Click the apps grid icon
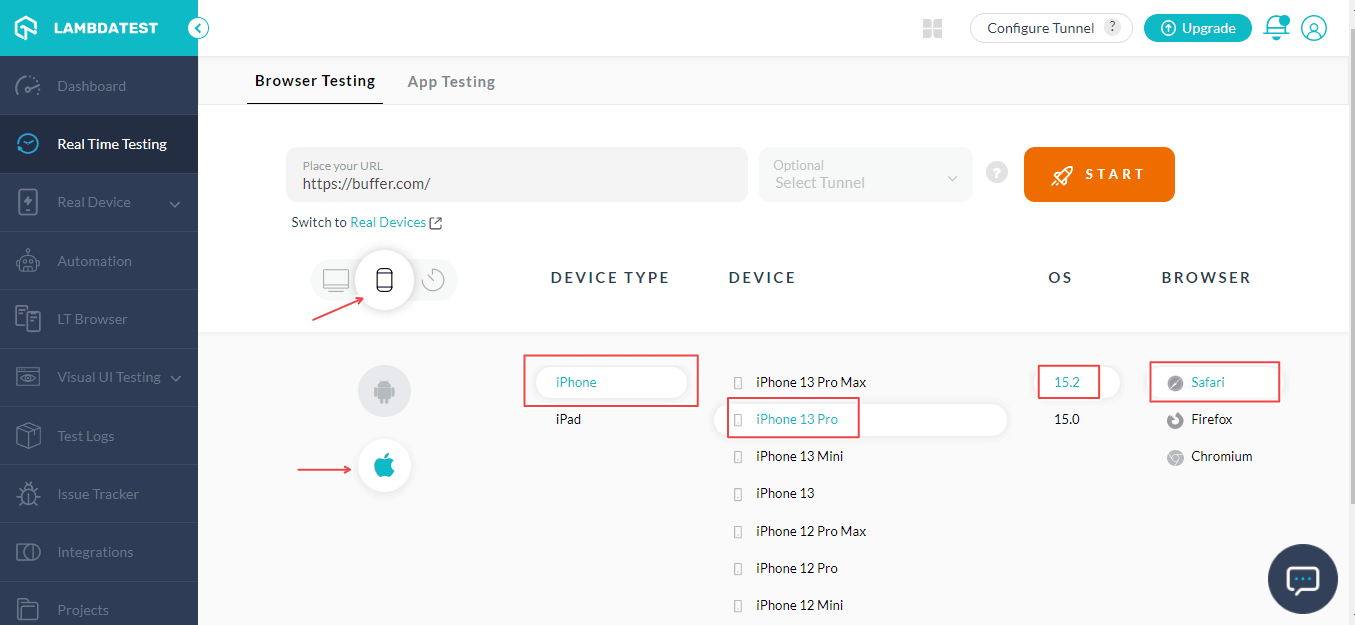1355x625 pixels. coord(932,28)
